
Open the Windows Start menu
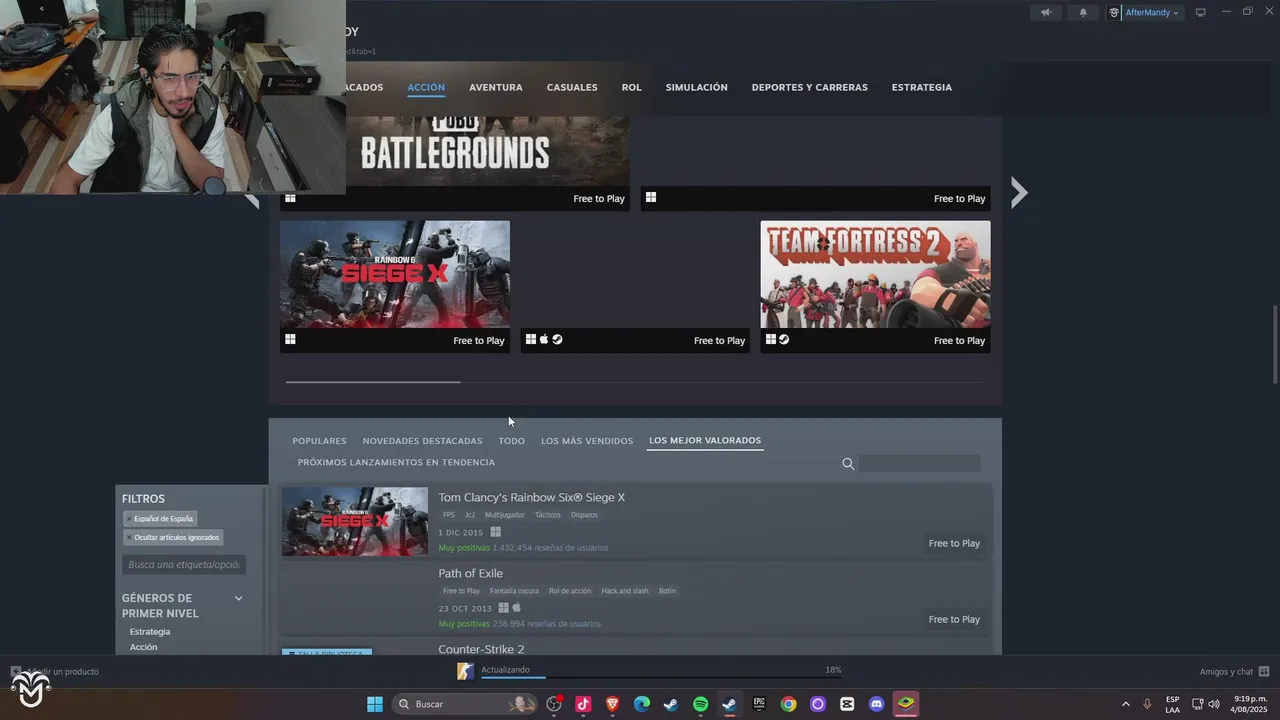[x=375, y=704]
